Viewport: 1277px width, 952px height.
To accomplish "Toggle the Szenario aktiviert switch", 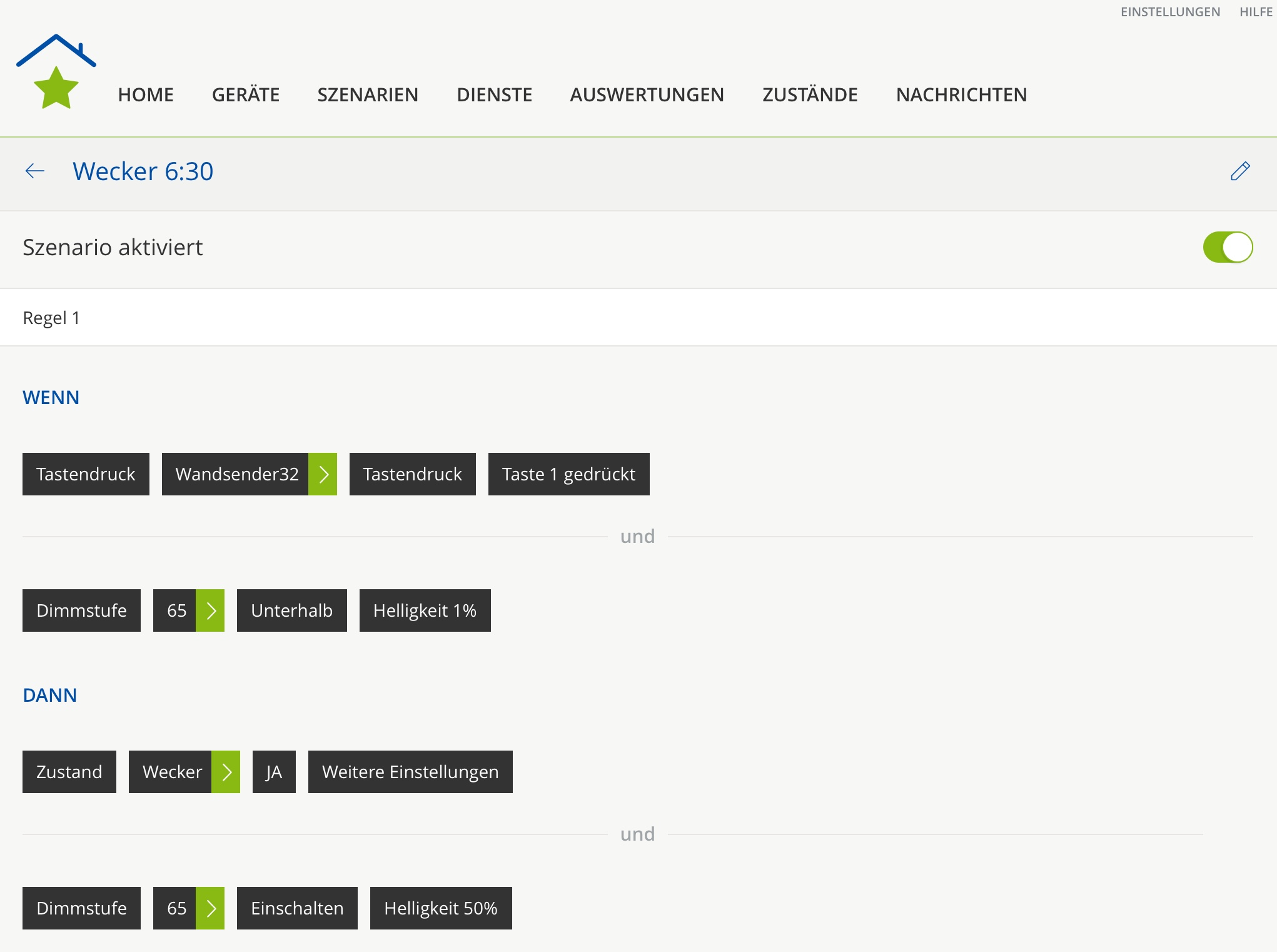I will tap(1227, 247).
